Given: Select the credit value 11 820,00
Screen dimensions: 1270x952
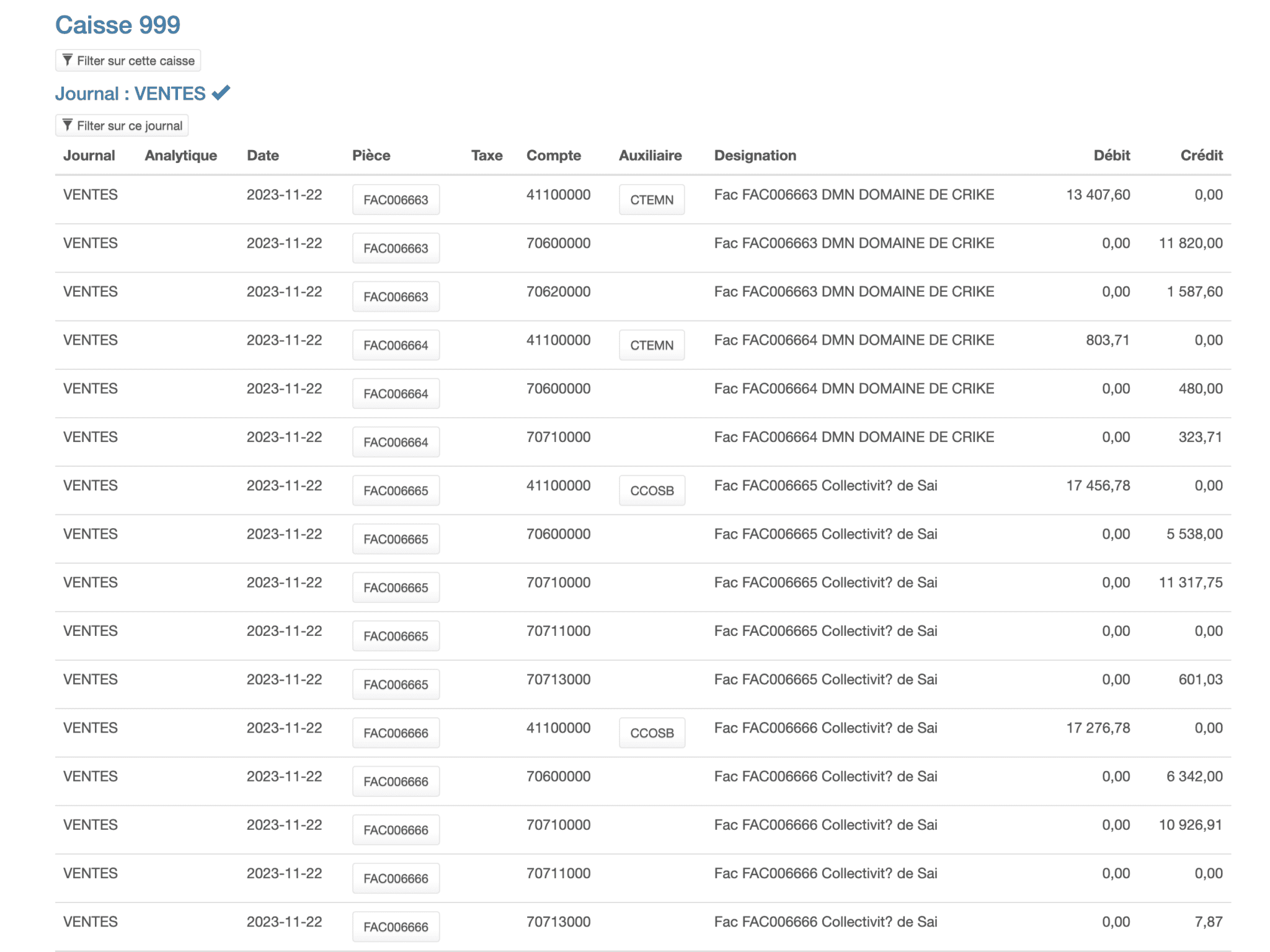Looking at the screenshot, I should [1191, 243].
